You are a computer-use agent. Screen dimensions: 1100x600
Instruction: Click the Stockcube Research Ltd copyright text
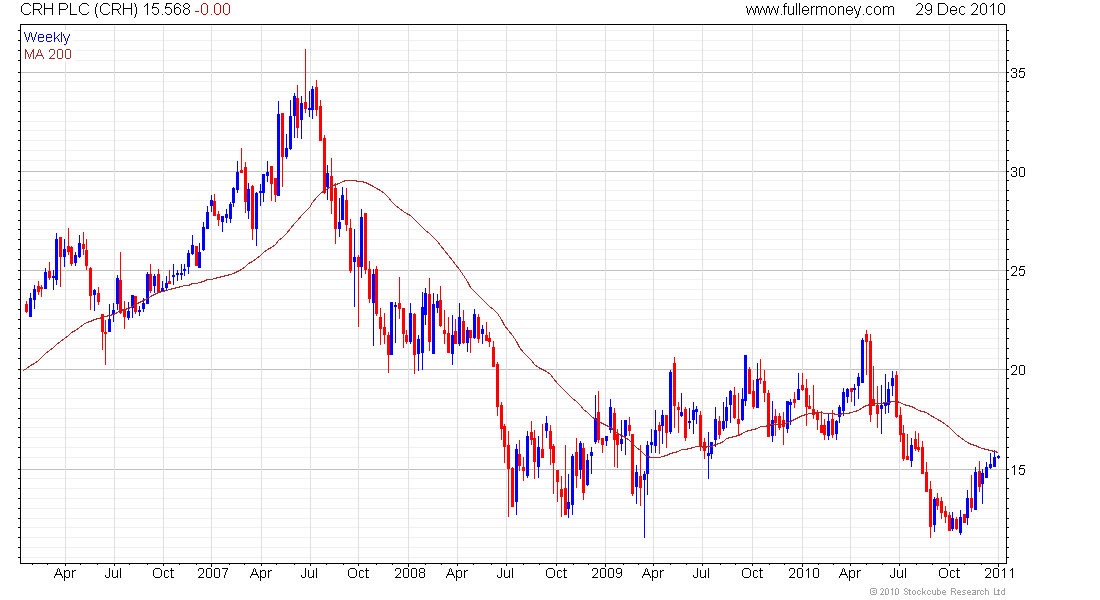(937, 592)
